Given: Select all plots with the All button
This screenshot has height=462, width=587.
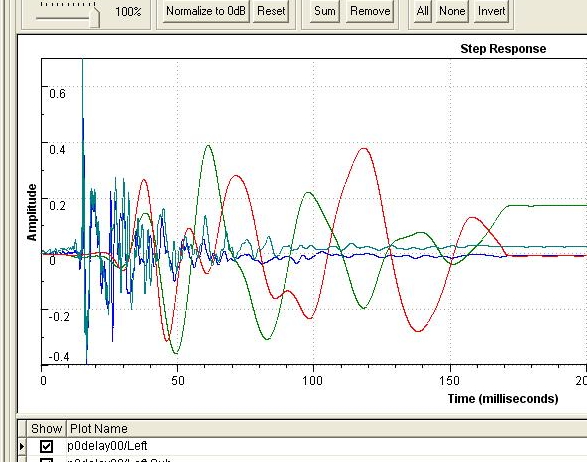Looking at the screenshot, I should [422, 11].
